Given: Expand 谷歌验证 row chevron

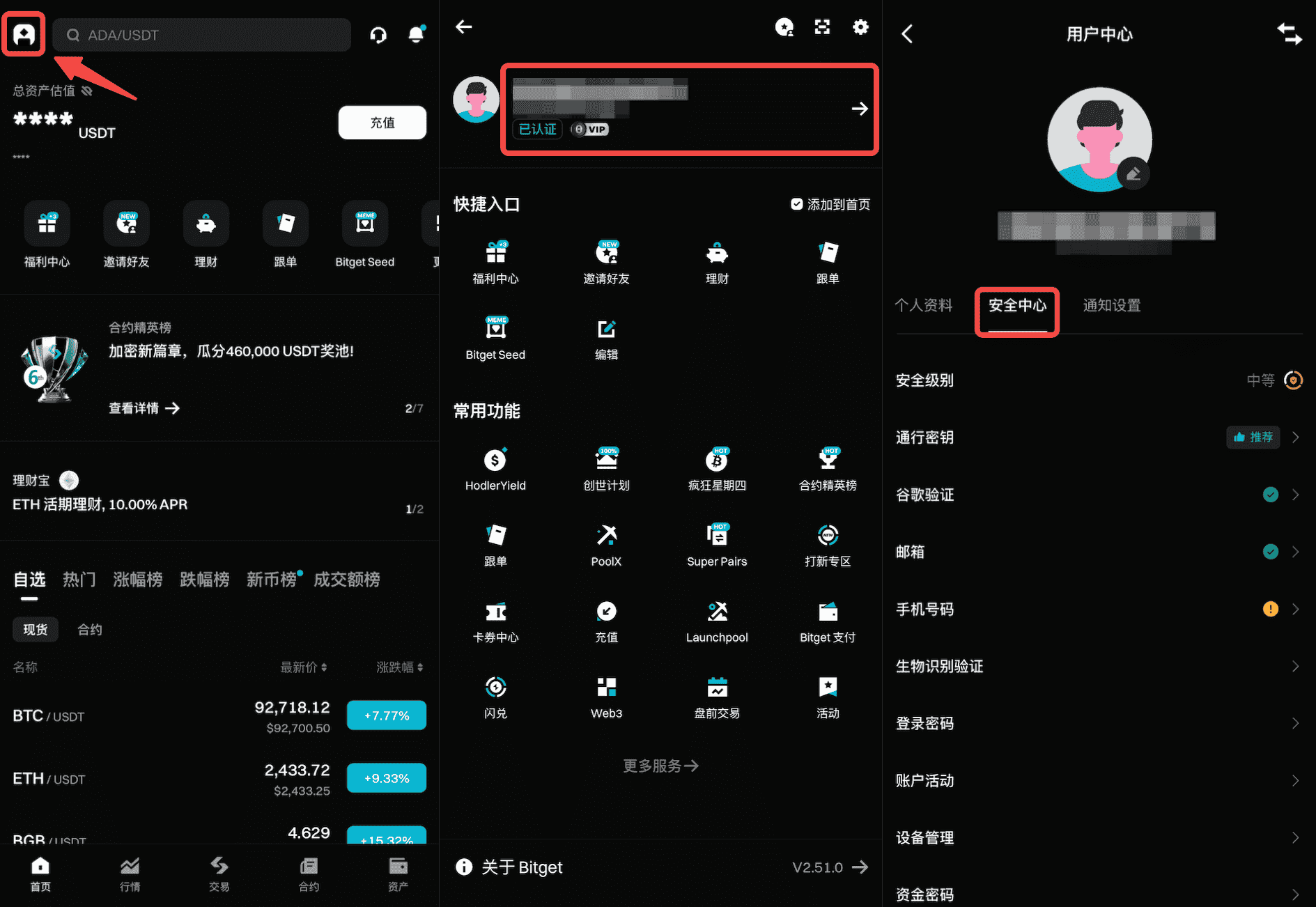Looking at the screenshot, I should point(1295,495).
